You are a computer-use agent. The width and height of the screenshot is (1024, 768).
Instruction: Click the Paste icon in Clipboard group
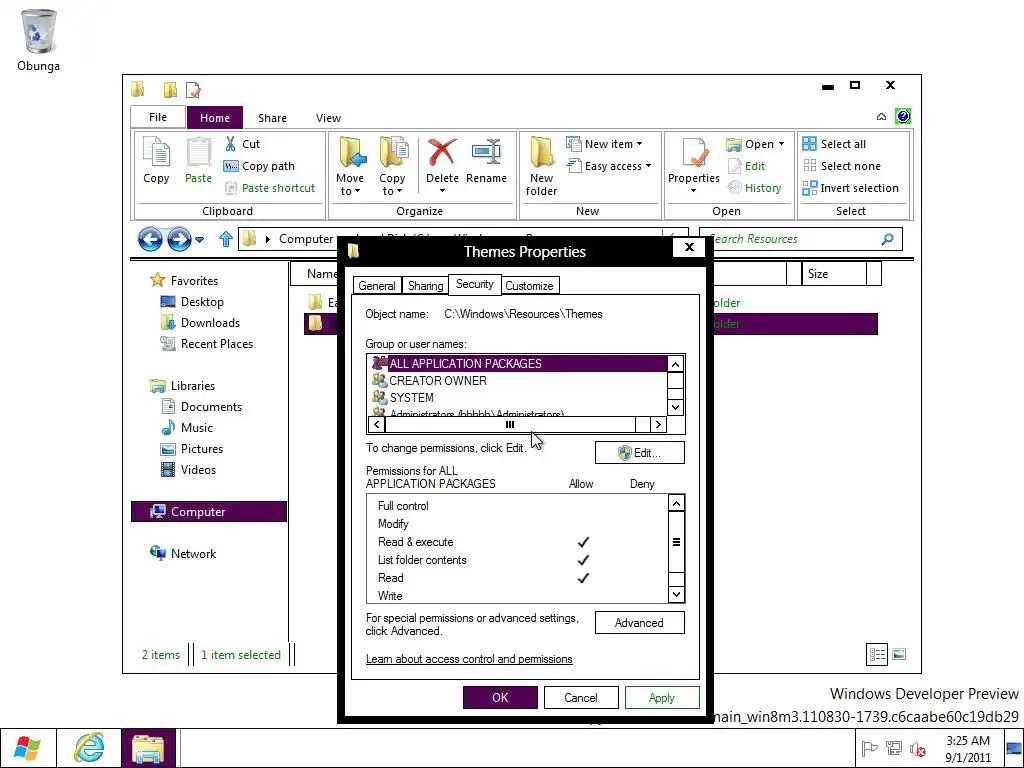coord(199,161)
